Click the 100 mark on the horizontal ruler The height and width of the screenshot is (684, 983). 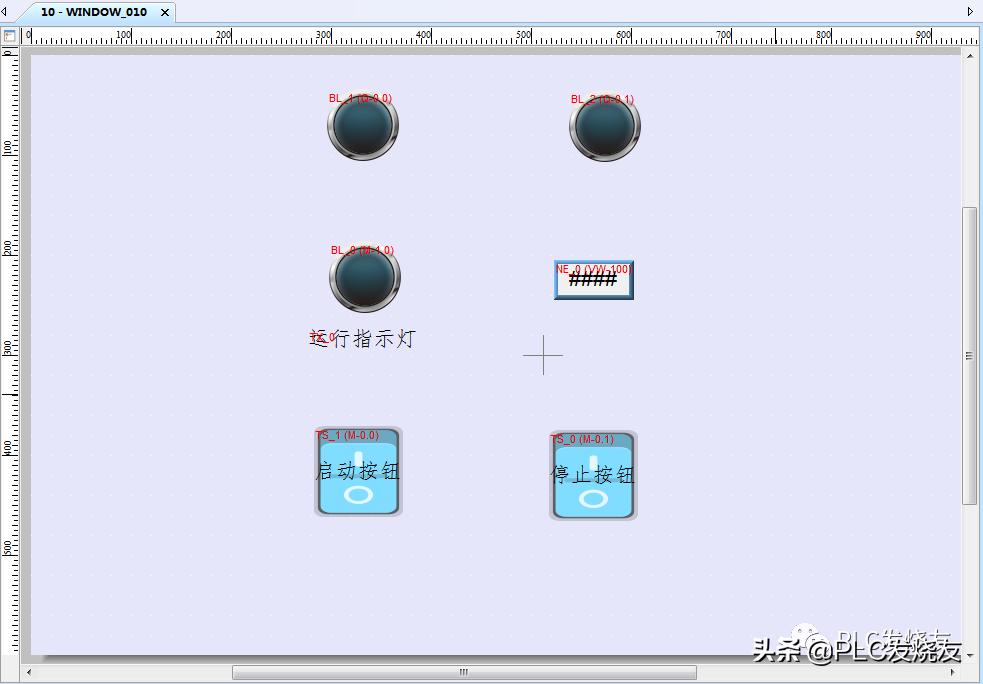pos(124,34)
